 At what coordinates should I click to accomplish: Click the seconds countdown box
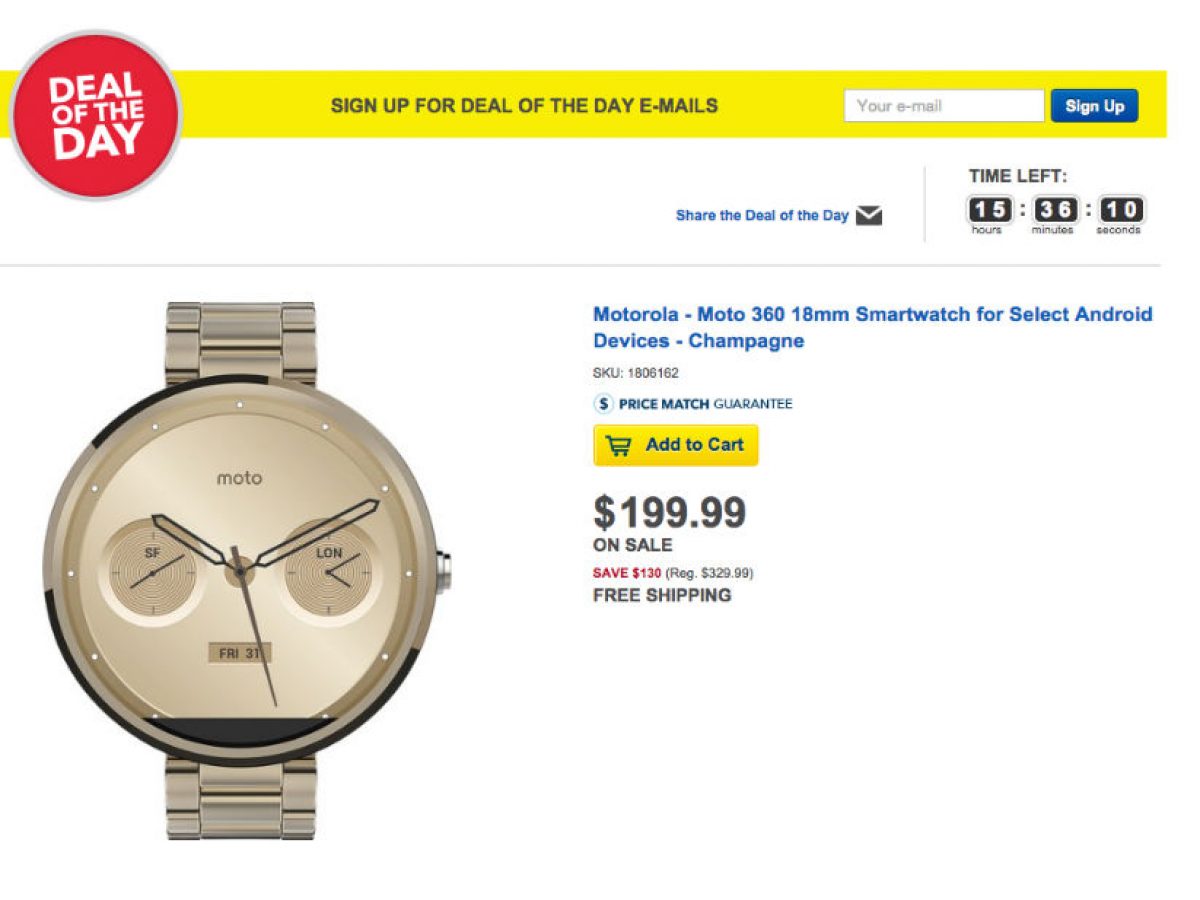(x=1120, y=211)
